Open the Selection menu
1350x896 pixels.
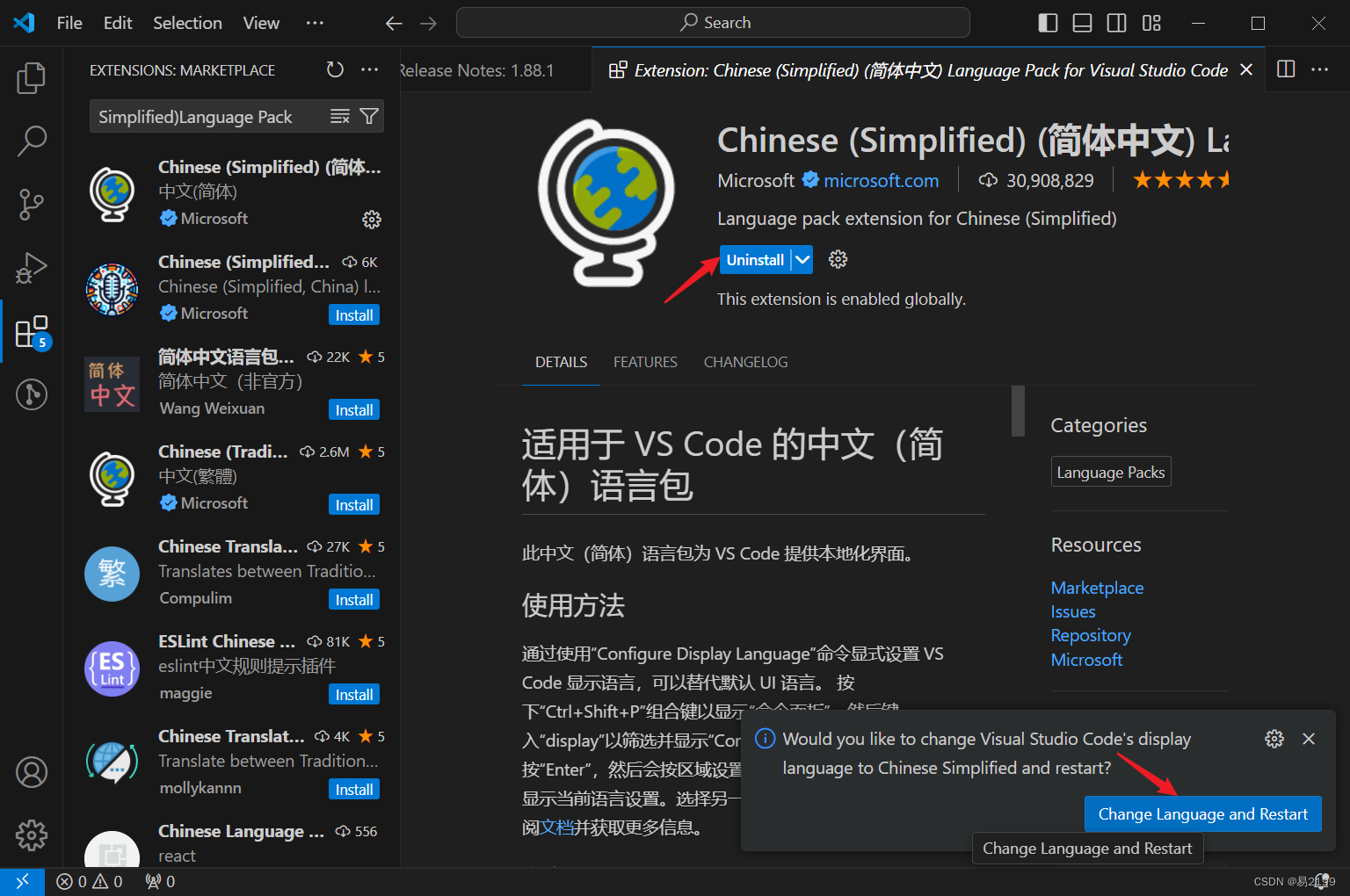(187, 23)
